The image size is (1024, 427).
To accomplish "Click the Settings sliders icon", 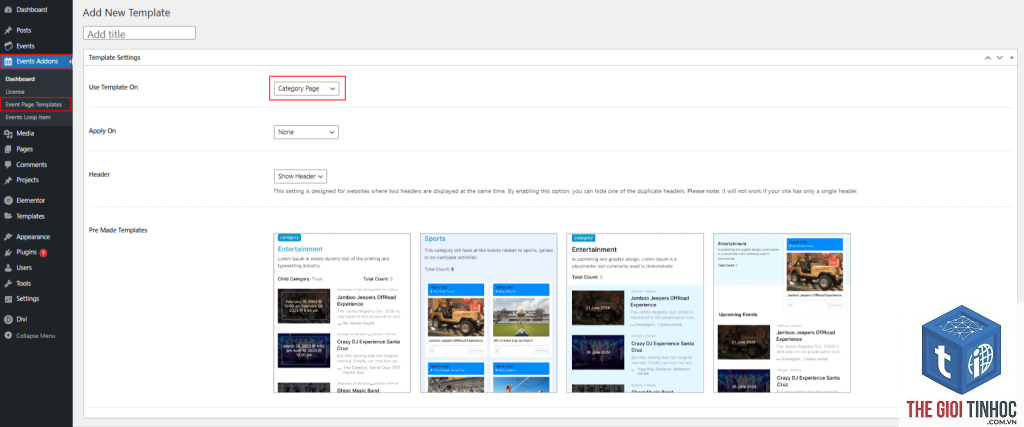I will pyautogui.click(x=8, y=299).
